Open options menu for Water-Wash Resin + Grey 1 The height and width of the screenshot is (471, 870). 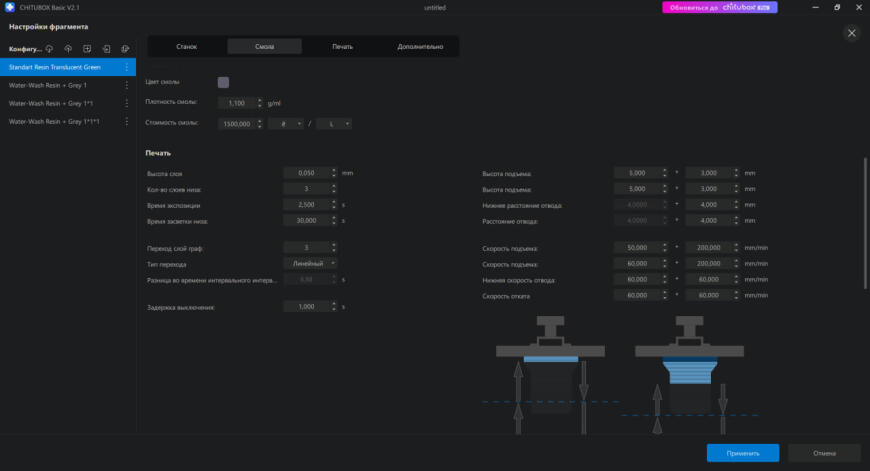pos(127,85)
